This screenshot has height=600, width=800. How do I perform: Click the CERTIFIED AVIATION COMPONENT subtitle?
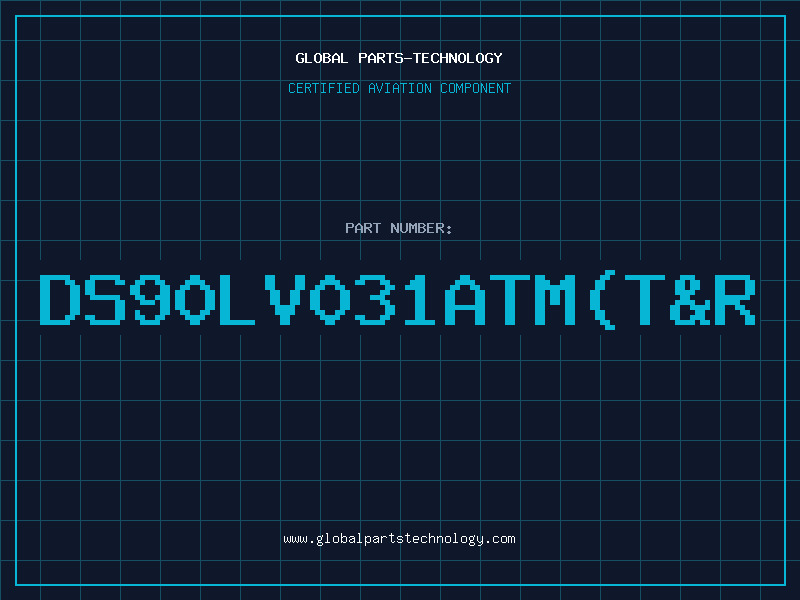(x=399, y=88)
